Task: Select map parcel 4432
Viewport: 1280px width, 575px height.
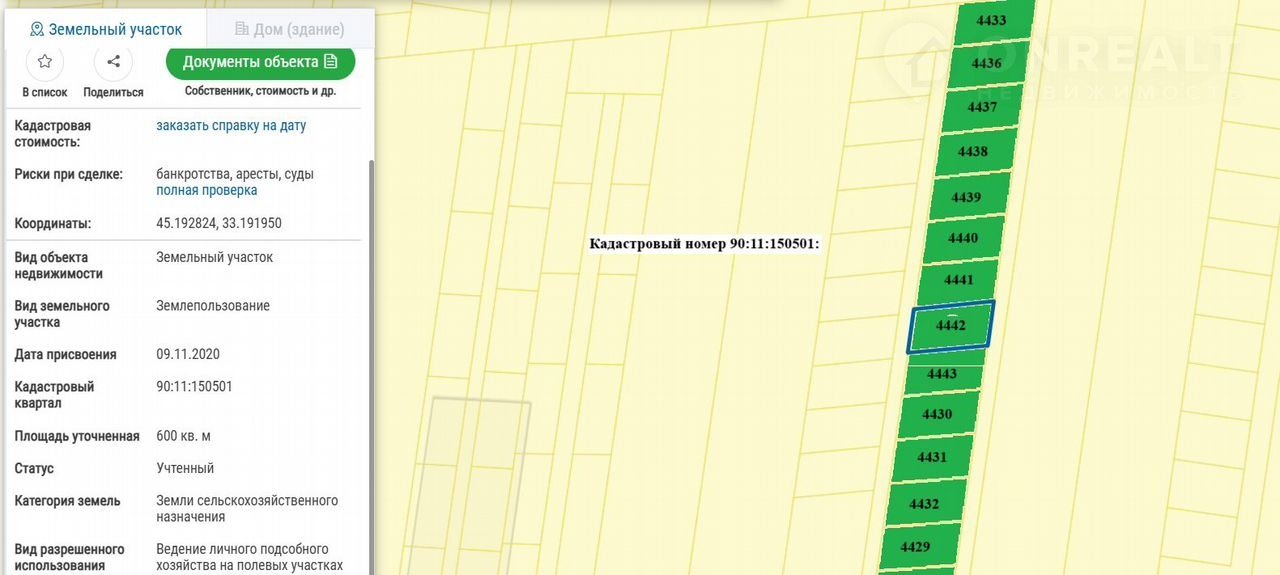Action: pos(924,504)
